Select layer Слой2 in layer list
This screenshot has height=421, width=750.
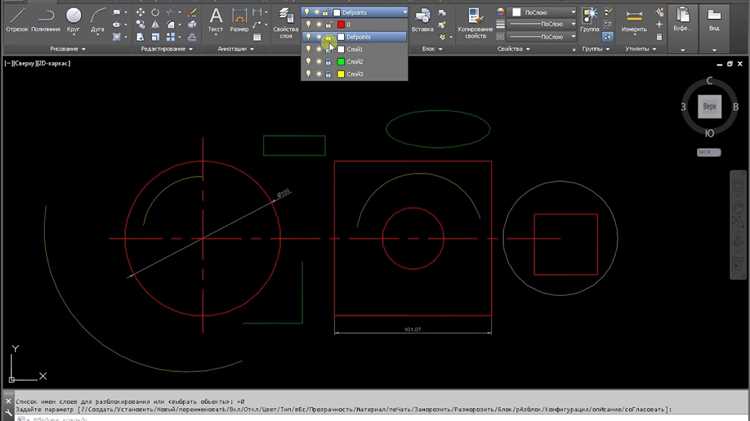(354, 62)
